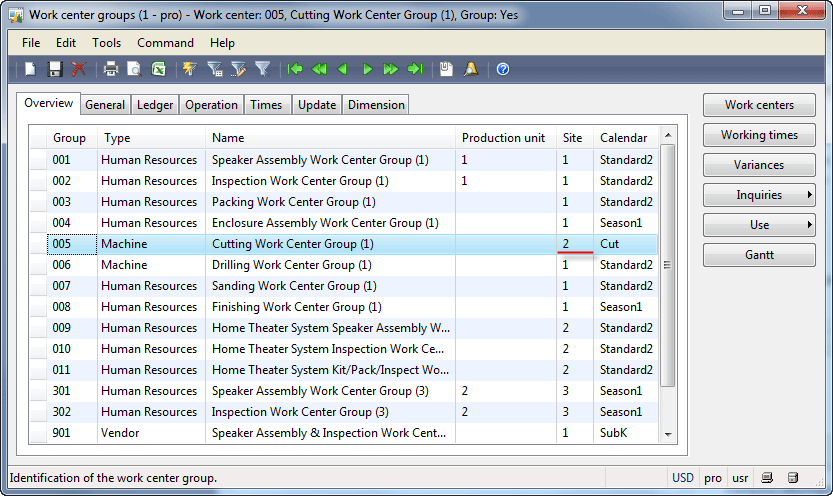Jump to last record arrow icon
The height and width of the screenshot is (496, 833).
click(x=415, y=69)
